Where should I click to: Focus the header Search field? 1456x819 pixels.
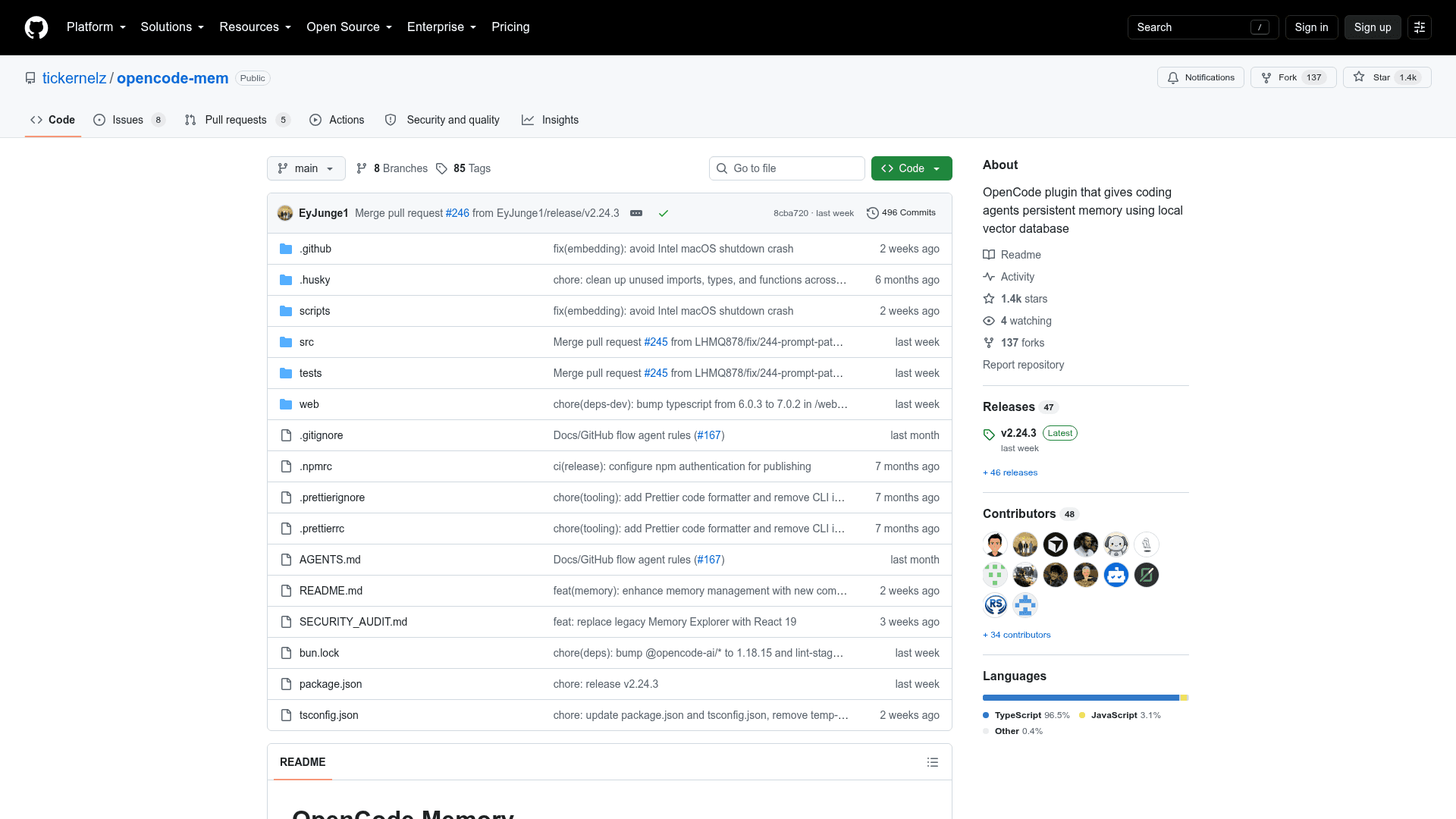pyautogui.click(x=1203, y=27)
